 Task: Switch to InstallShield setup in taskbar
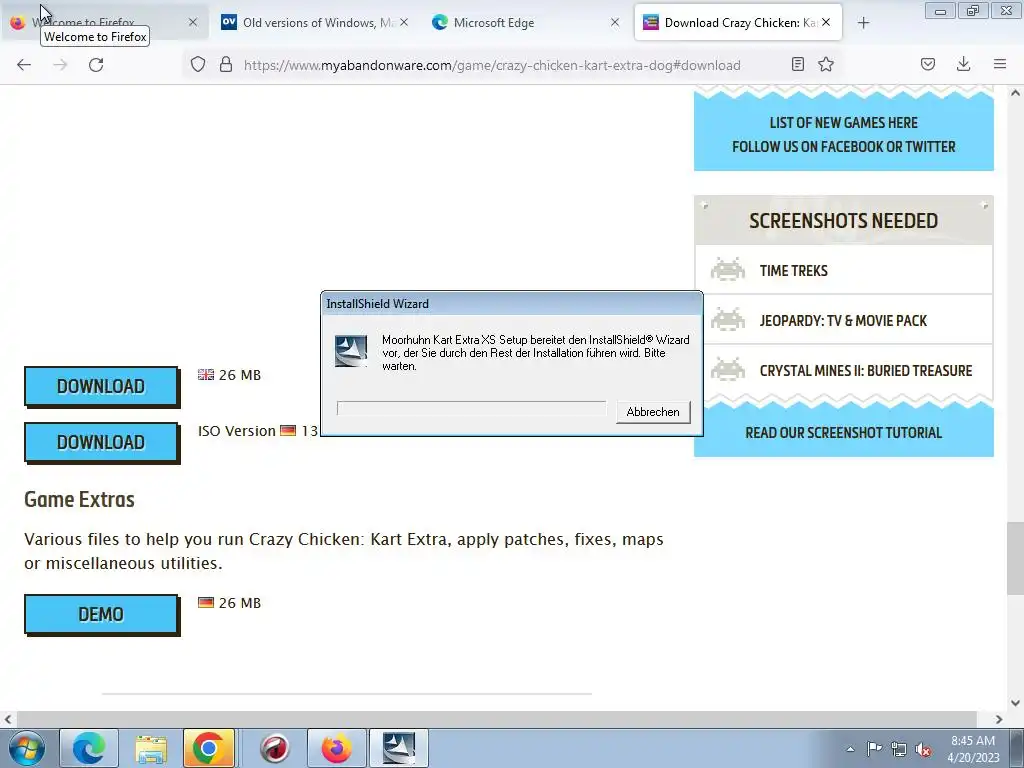coord(399,748)
